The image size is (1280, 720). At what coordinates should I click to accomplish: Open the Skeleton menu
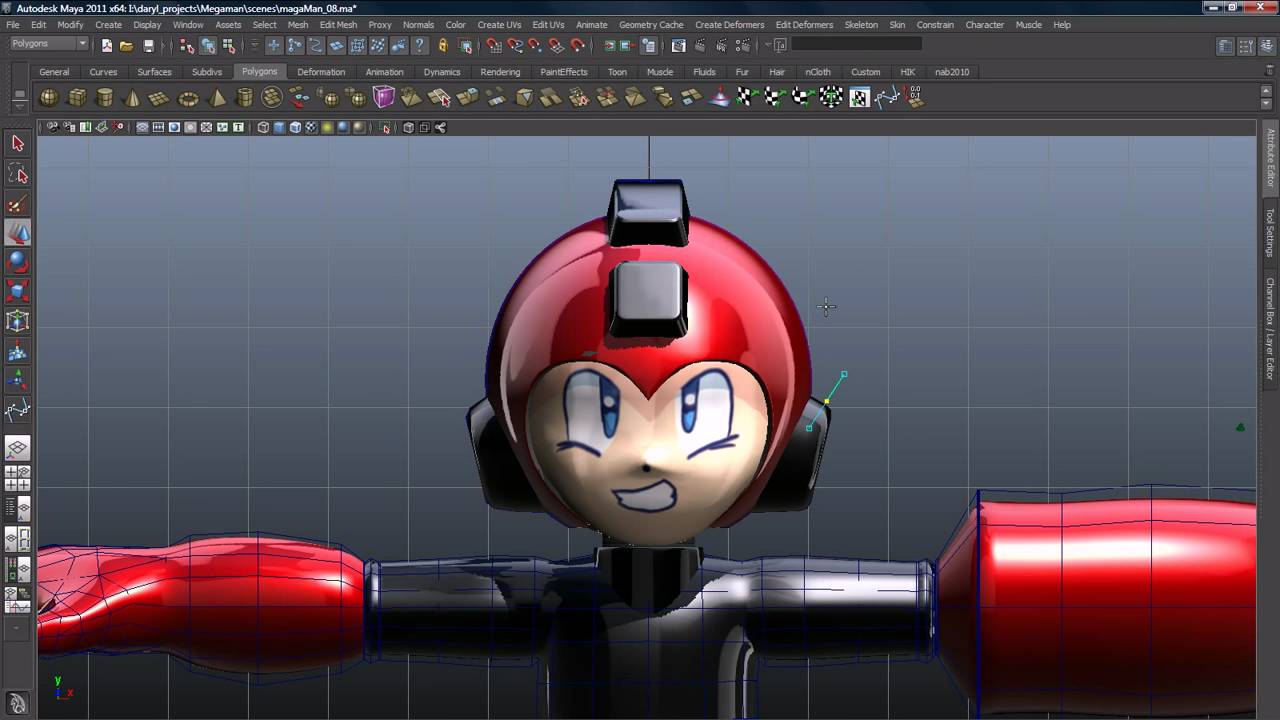[x=861, y=25]
